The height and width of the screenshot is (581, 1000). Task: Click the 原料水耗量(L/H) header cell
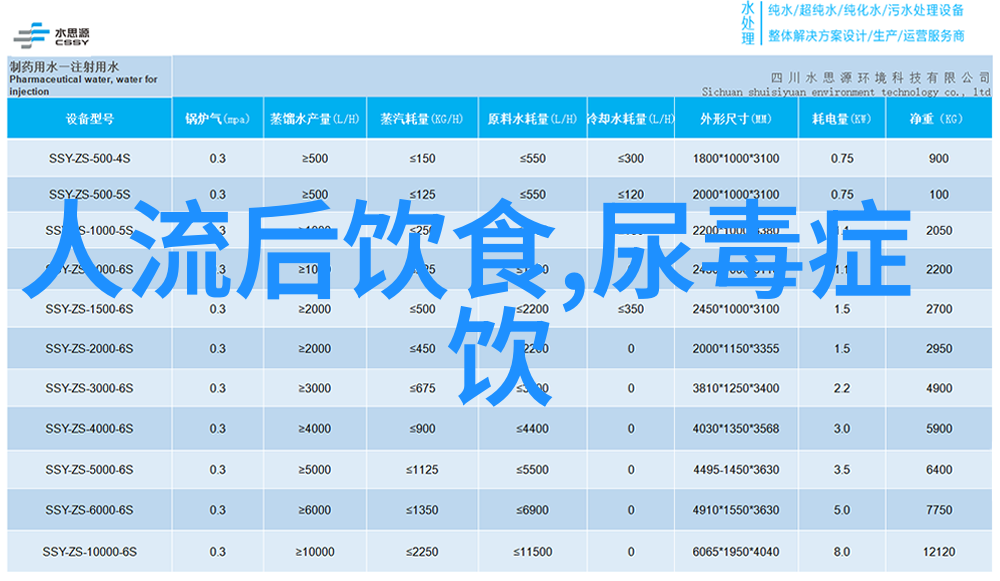(531, 119)
